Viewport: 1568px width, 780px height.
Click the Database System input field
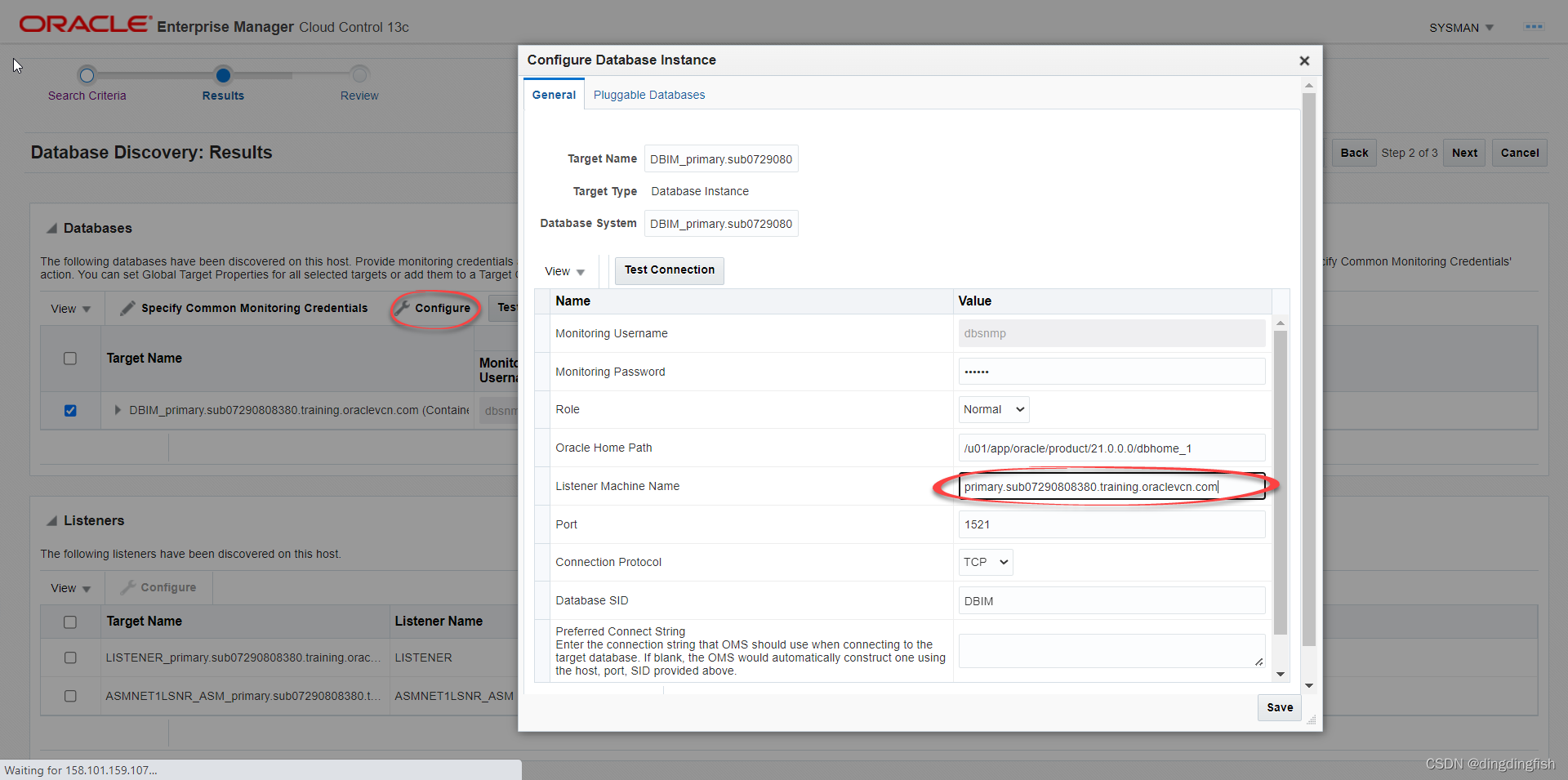(x=721, y=224)
